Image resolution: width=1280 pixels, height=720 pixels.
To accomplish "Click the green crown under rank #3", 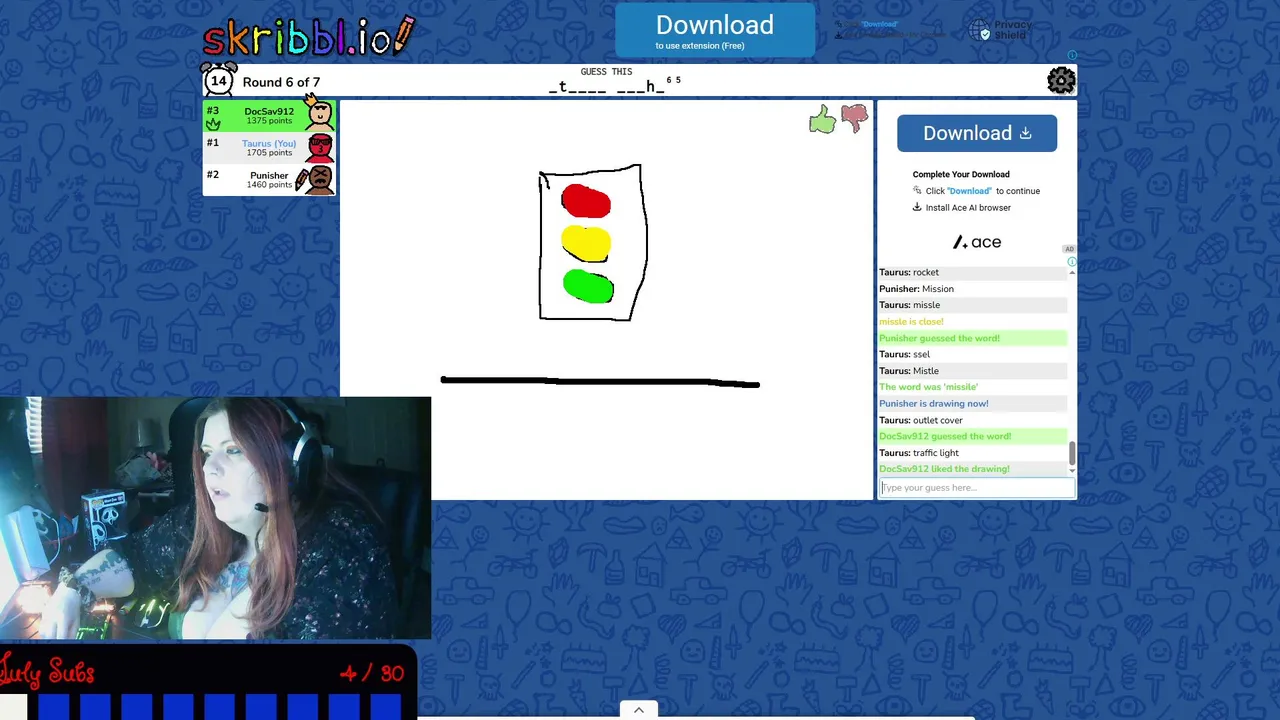I will (x=213, y=124).
